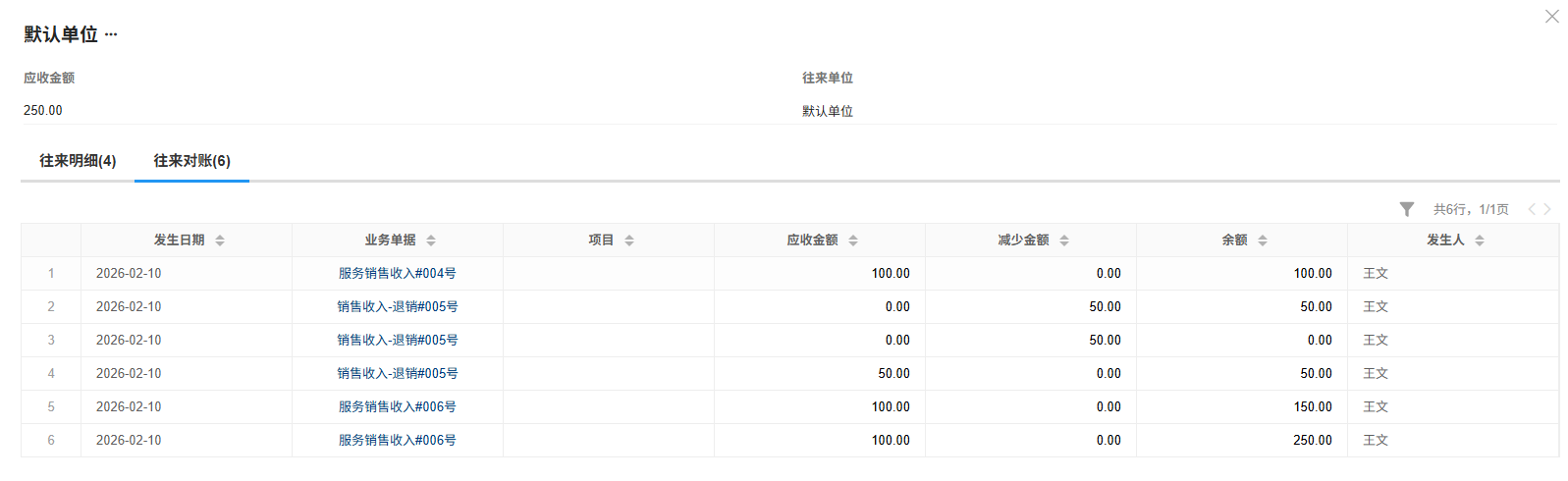Go to previous page arrow
The height and width of the screenshot is (481, 1568).
click(1531, 209)
